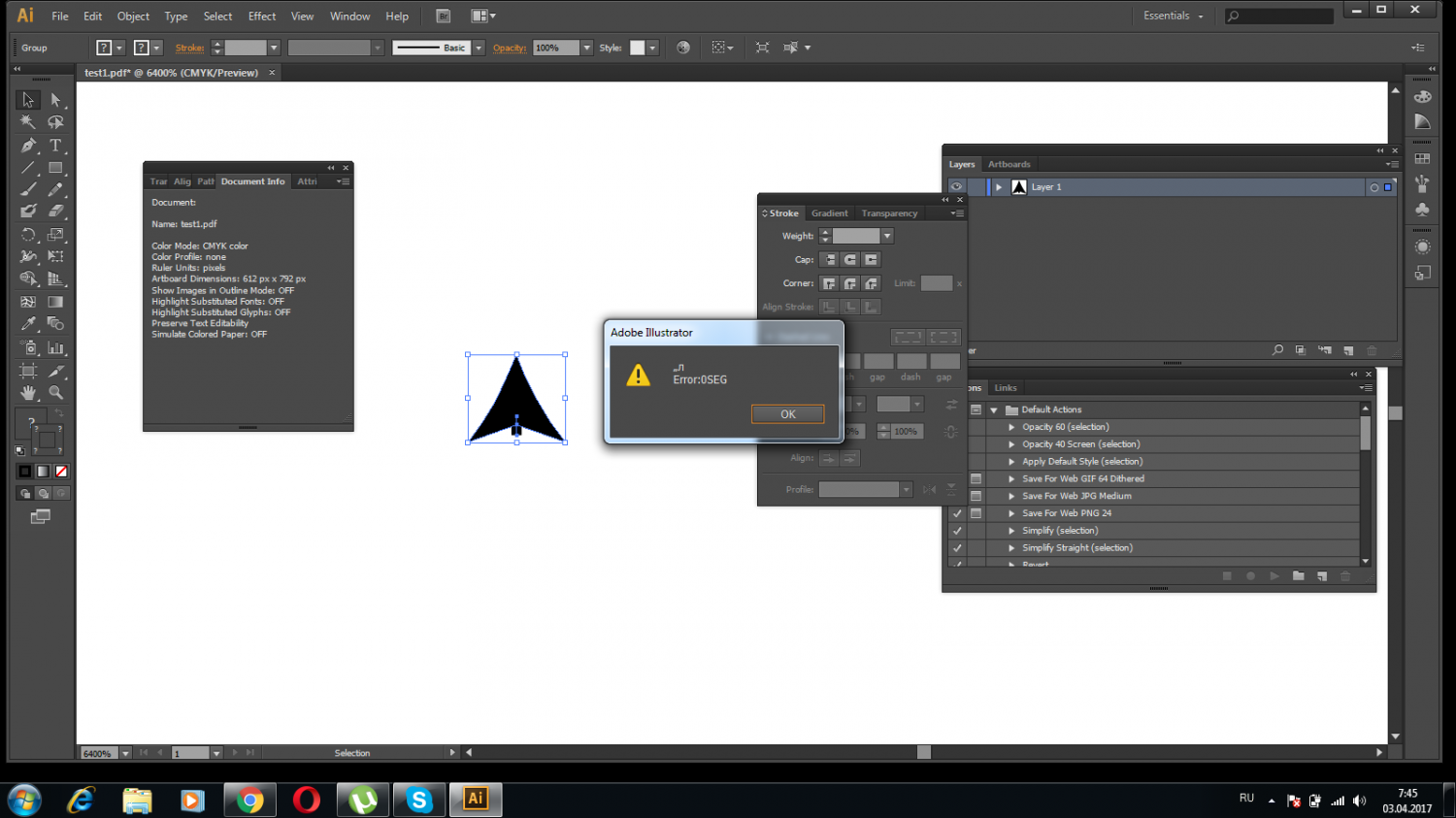Toggle visibility eye of Layer 1
Viewport: 1456px width, 818px height.
tap(956, 187)
